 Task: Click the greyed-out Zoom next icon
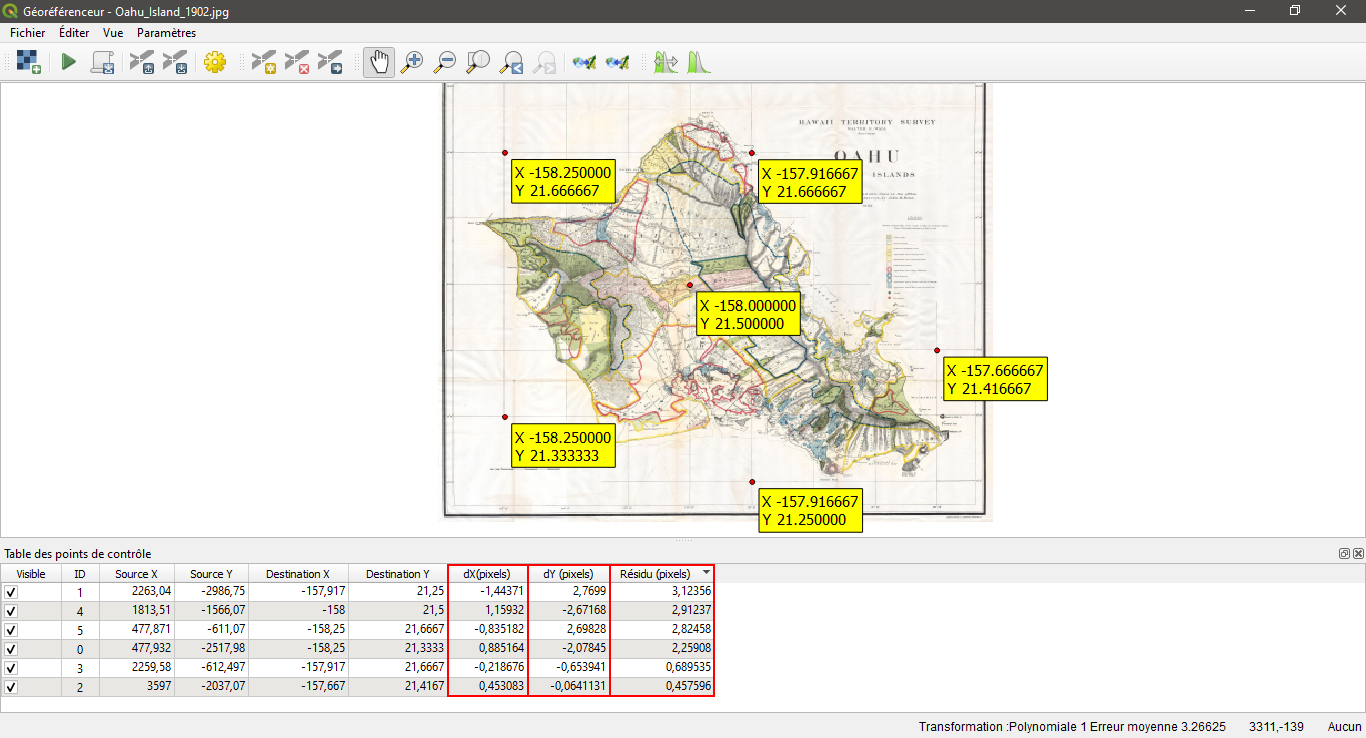[x=544, y=62]
